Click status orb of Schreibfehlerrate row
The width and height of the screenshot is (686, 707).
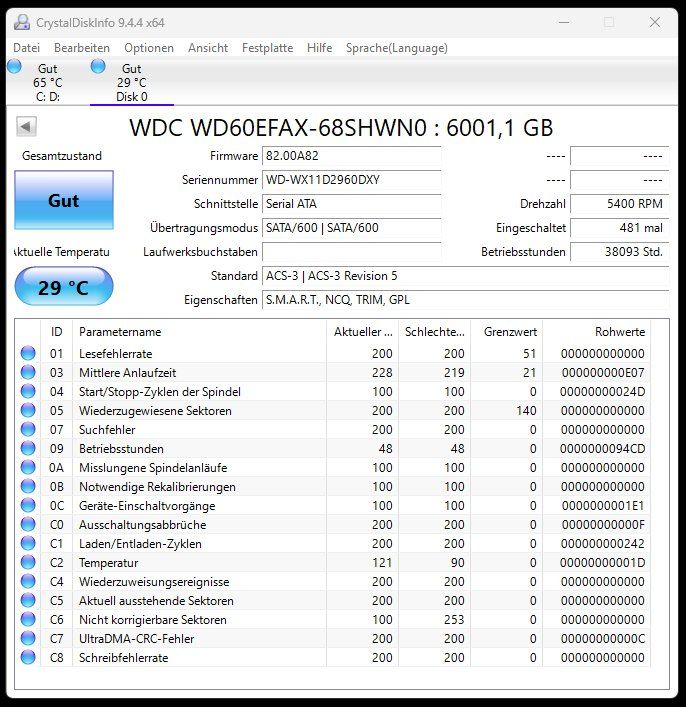tap(28, 657)
